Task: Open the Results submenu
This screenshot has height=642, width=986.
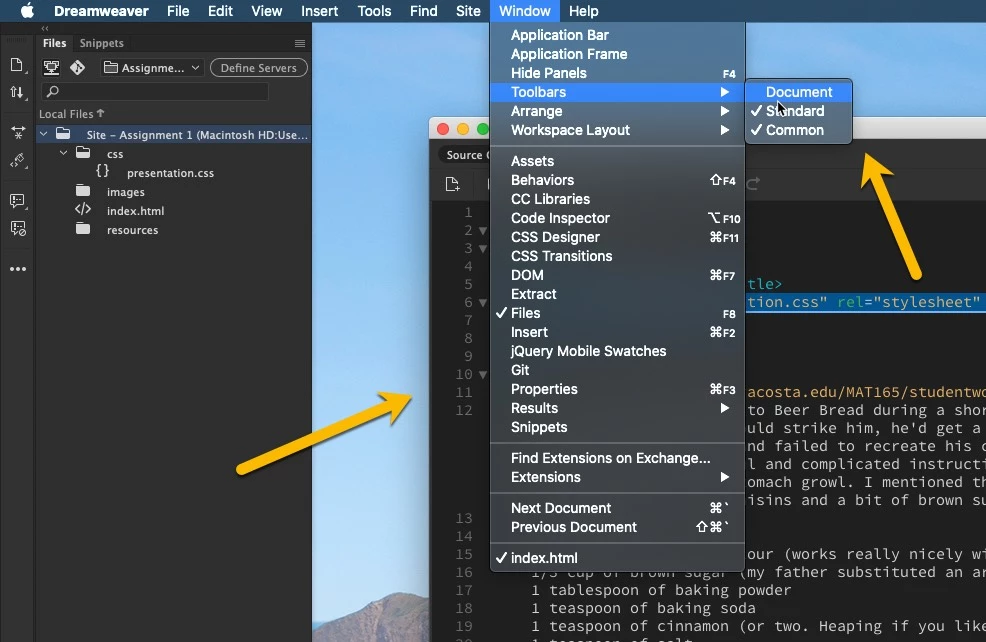Action: coord(617,408)
